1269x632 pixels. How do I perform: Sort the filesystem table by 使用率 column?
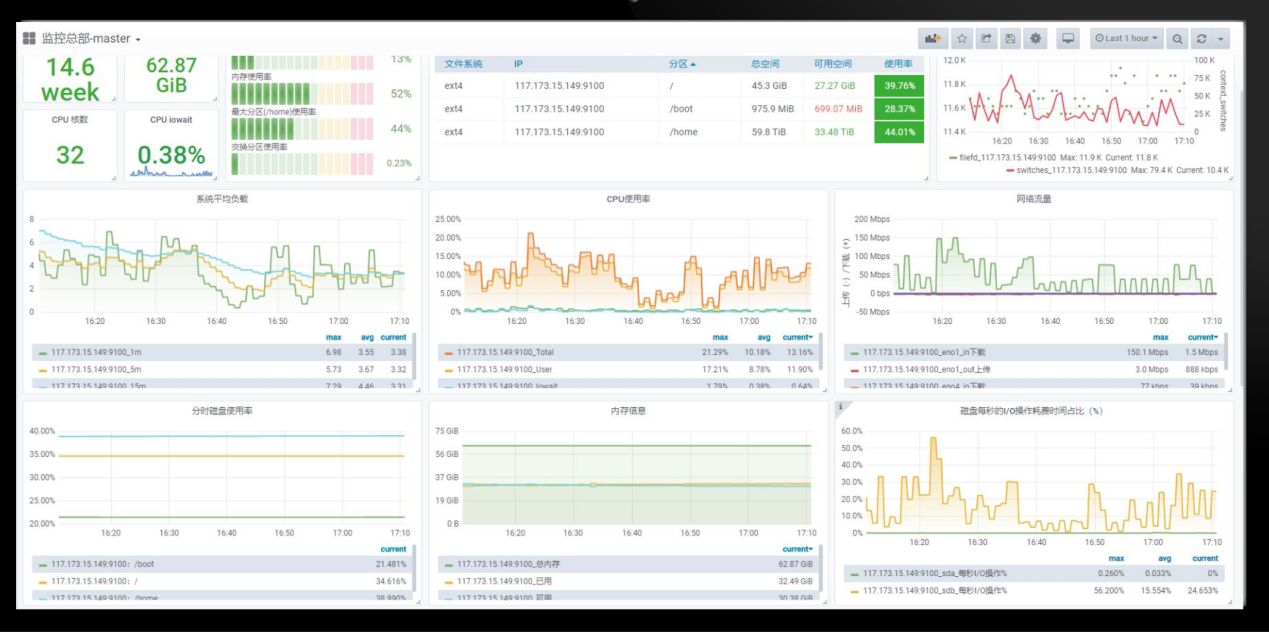(898, 64)
